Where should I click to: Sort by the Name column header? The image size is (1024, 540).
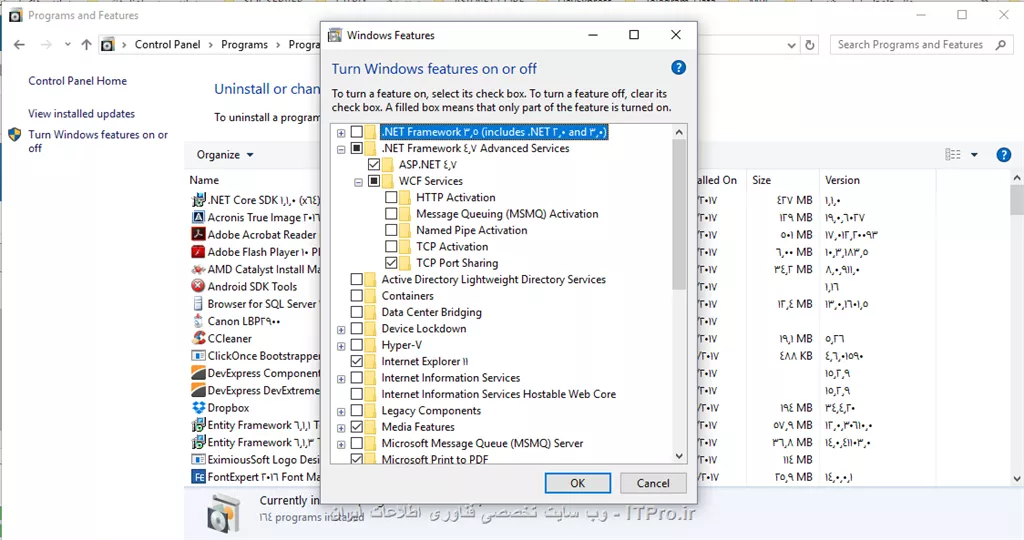click(204, 180)
